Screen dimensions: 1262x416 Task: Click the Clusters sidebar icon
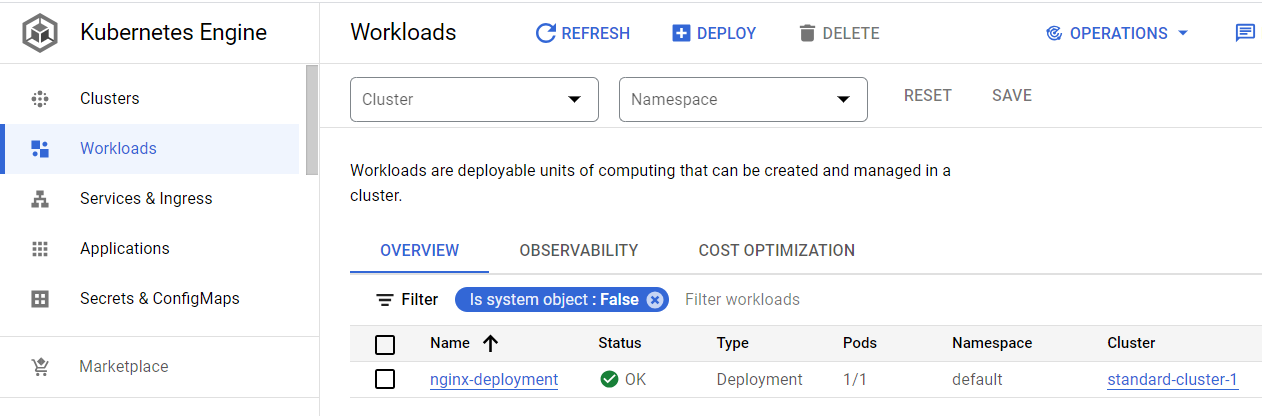[x=40, y=99]
